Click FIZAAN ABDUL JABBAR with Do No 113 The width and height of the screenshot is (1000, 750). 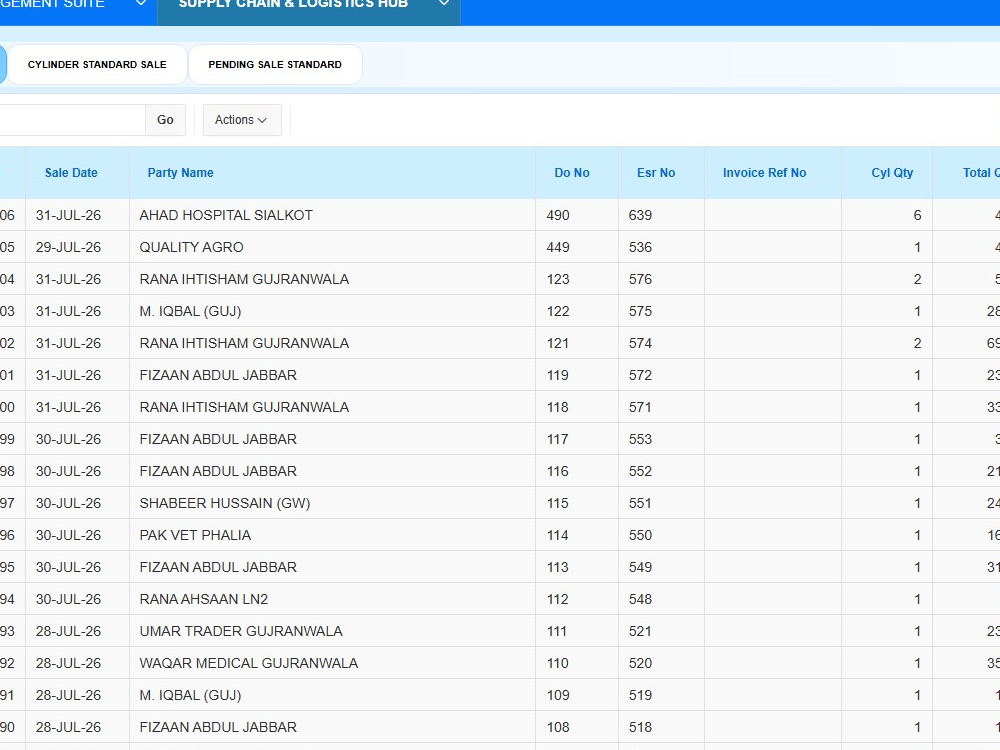click(332, 567)
